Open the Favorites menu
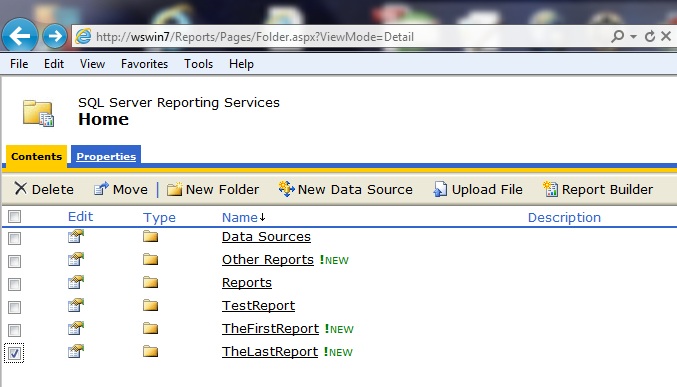Image resolution: width=677 pixels, height=387 pixels. [144, 64]
